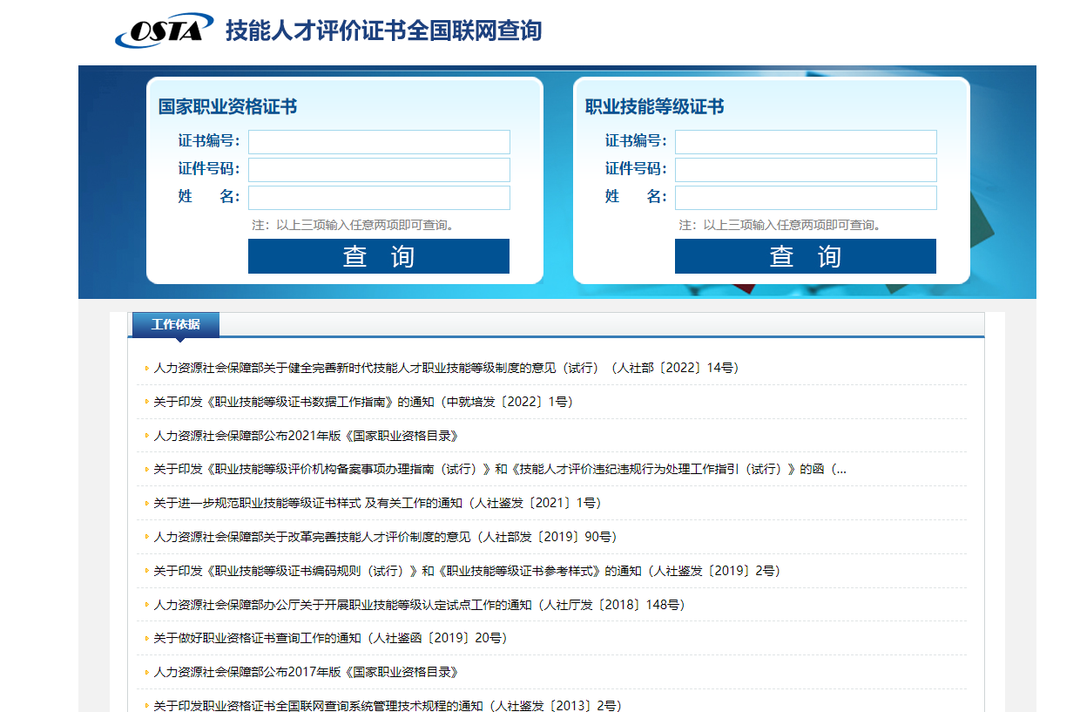Select name field under 国家职业资格证书
This screenshot has height=712, width=1080.
click(x=379, y=198)
